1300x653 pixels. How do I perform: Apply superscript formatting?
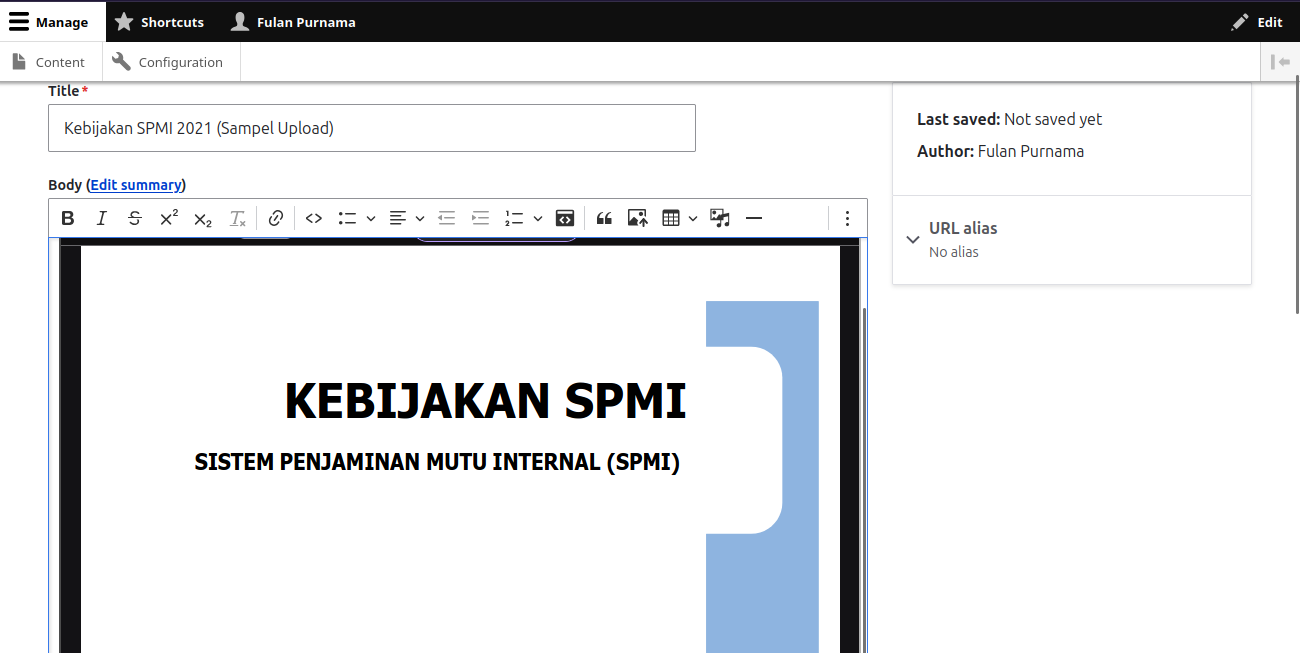click(x=169, y=218)
